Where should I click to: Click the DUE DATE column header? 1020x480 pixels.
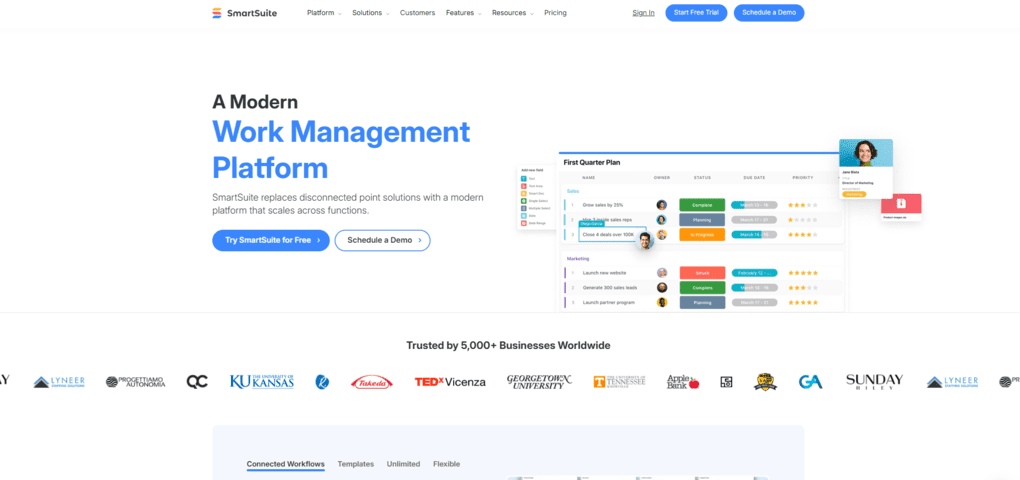pyautogui.click(x=754, y=178)
